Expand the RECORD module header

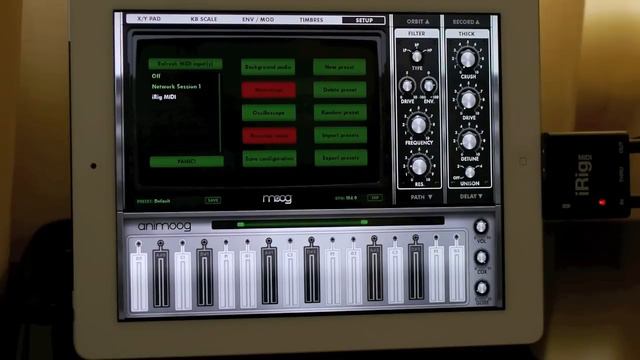point(466,22)
